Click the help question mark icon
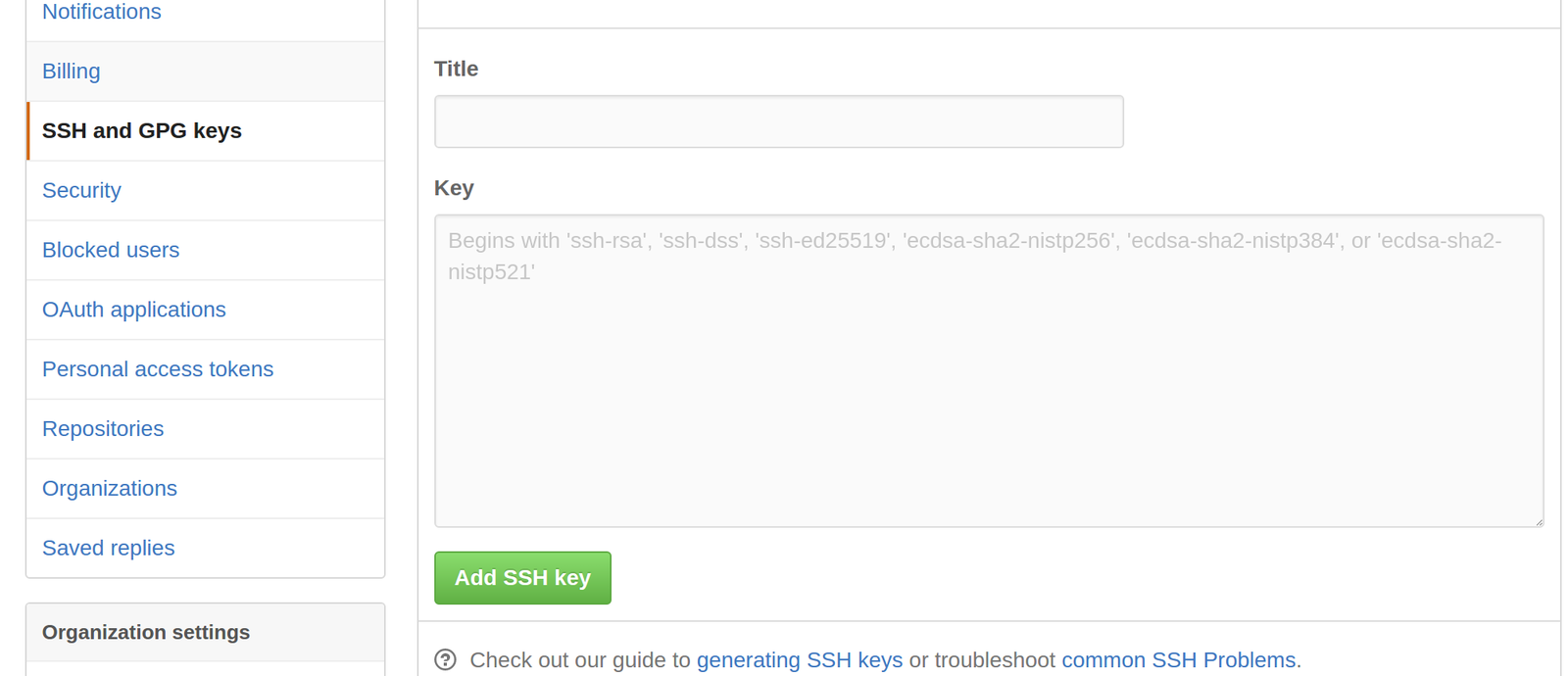The width and height of the screenshot is (1568, 676). tap(445, 659)
